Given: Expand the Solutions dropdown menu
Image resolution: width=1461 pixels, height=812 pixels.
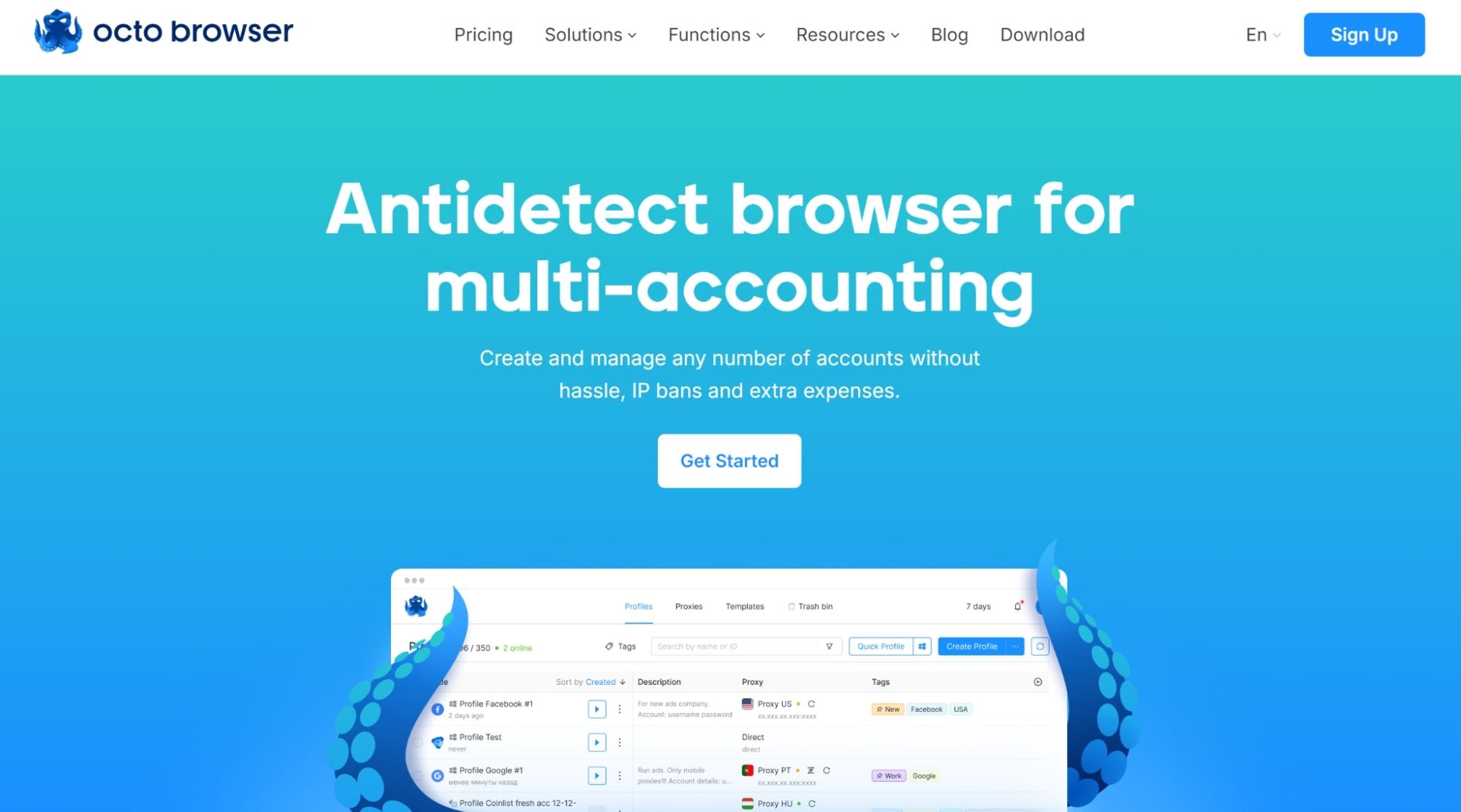Looking at the screenshot, I should coord(590,35).
